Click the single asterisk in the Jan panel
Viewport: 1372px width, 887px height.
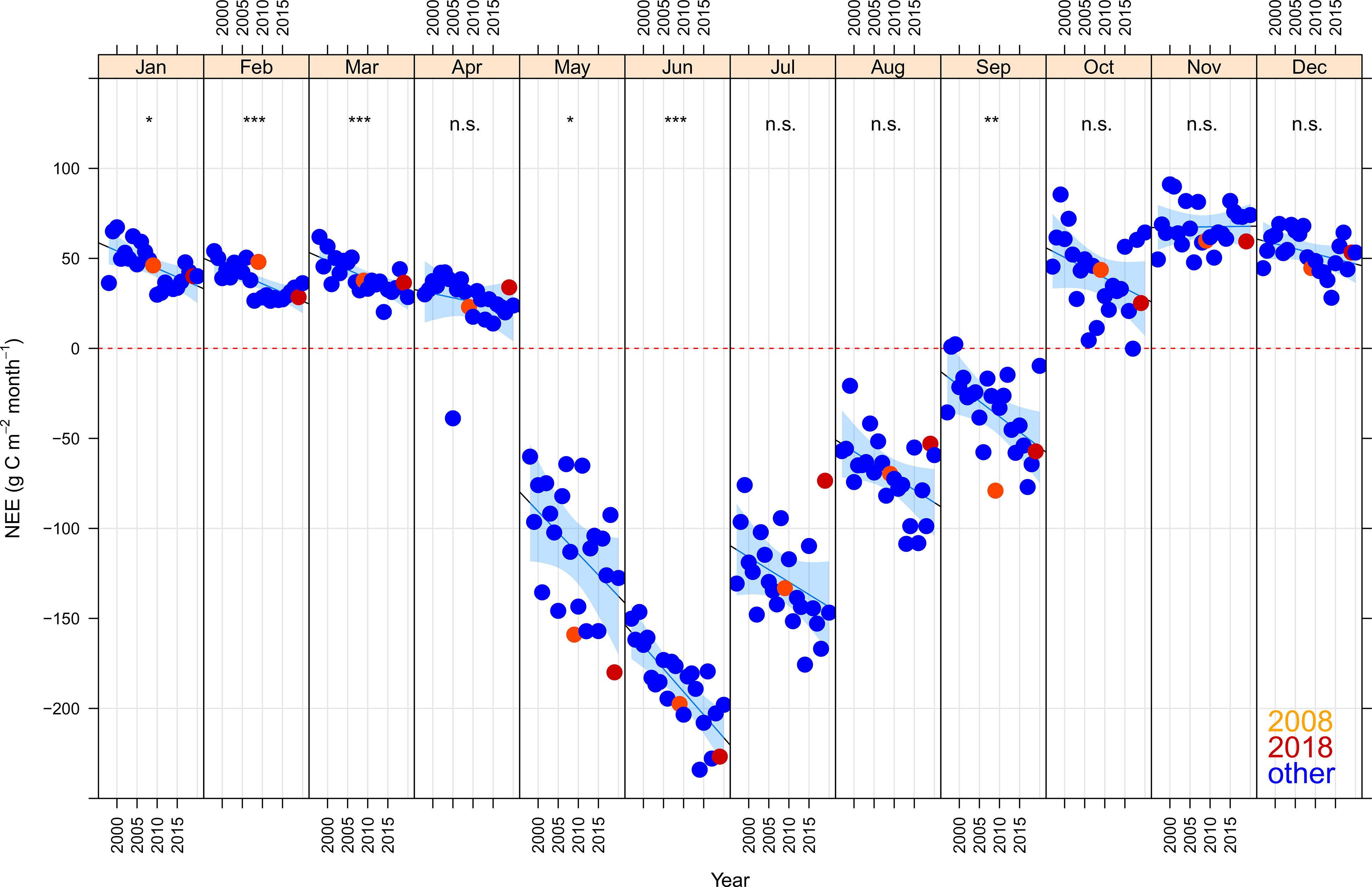[149, 120]
